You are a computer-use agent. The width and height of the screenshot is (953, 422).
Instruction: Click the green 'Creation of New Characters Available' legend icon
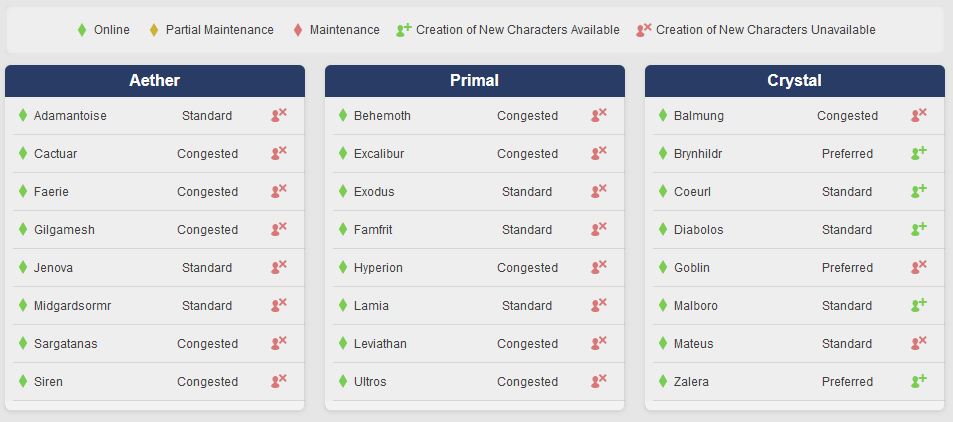click(x=404, y=30)
